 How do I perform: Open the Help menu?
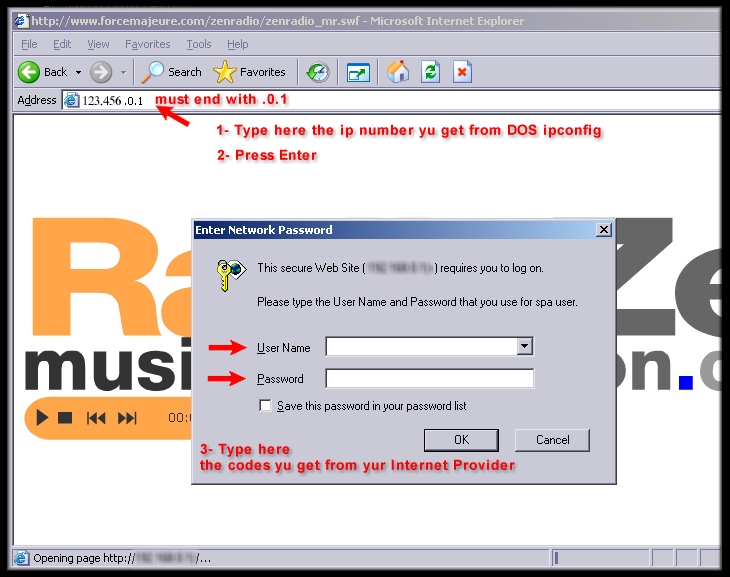click(237, 44)
